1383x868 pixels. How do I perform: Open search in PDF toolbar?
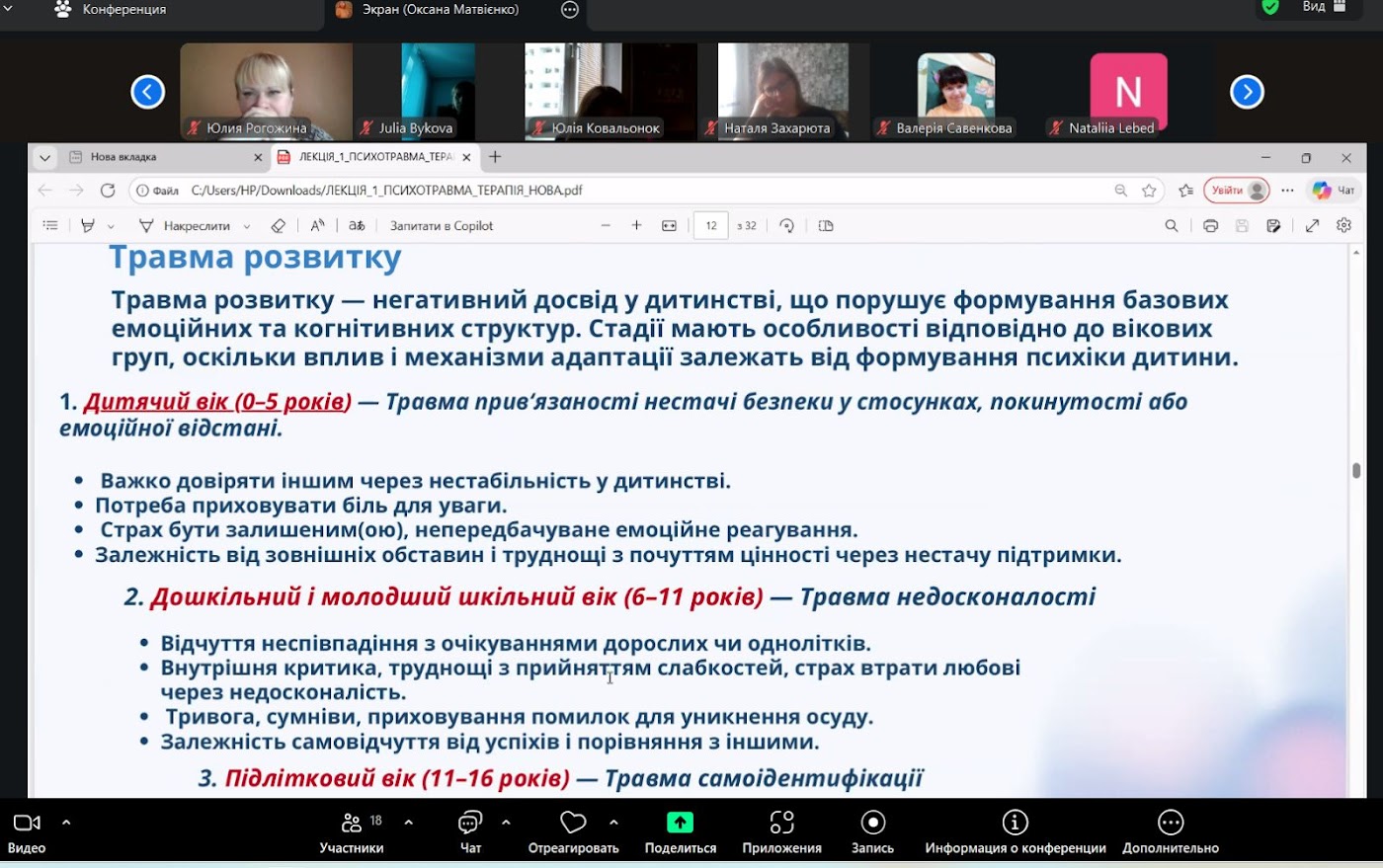(1172, 226)
